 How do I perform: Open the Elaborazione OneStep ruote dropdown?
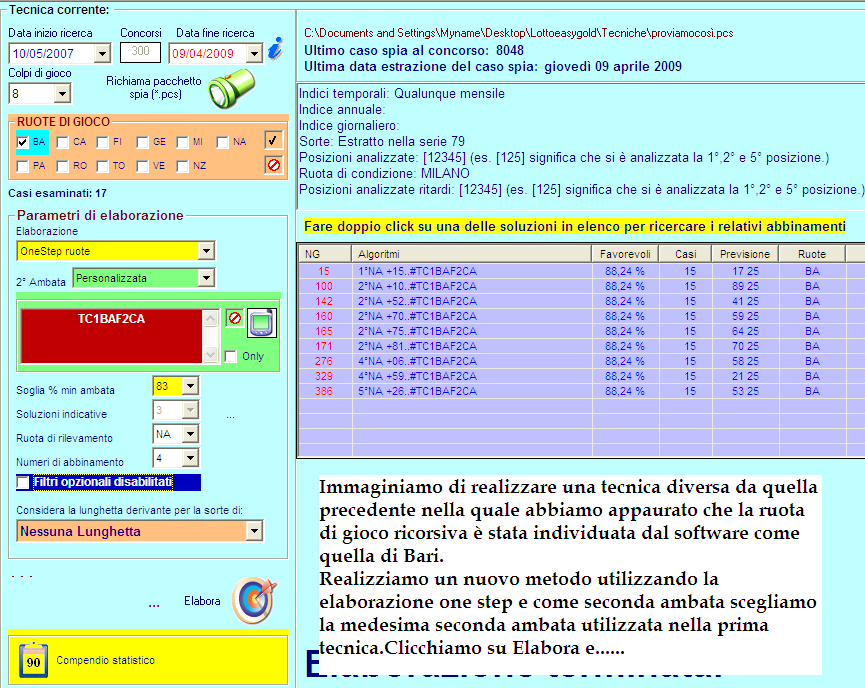coord(206,251)
